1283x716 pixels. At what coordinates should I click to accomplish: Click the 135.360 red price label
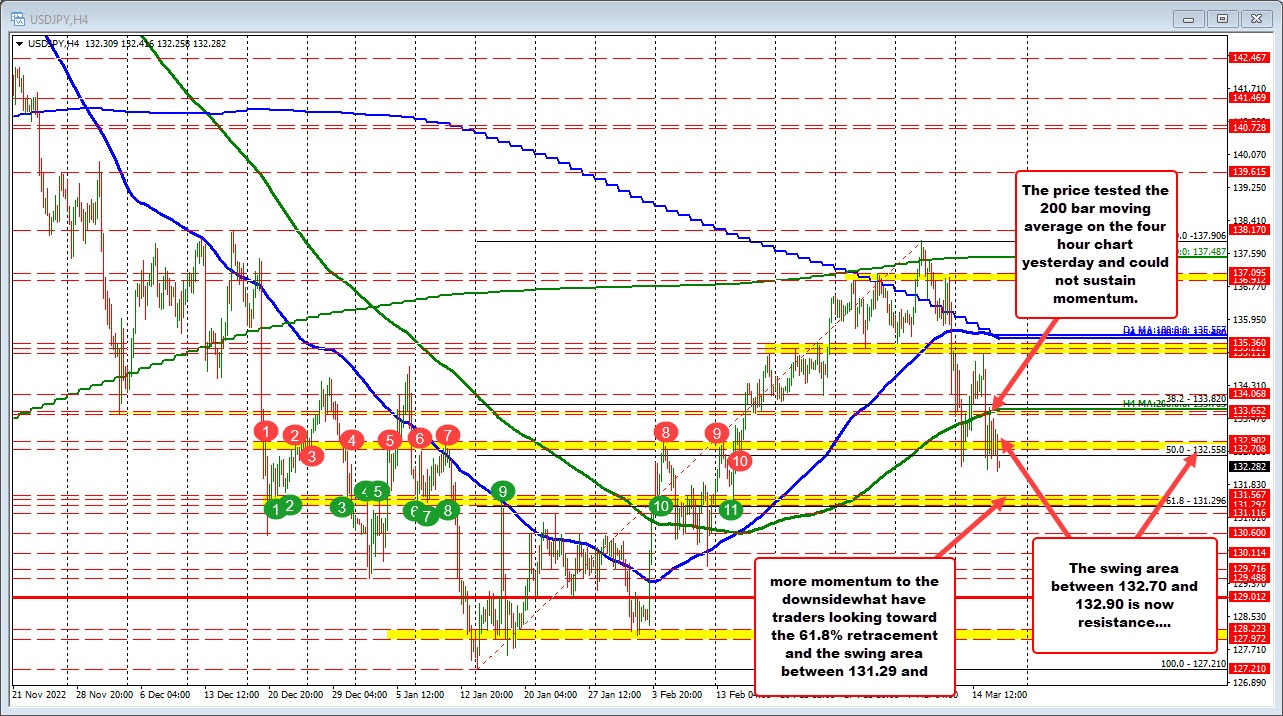(x=1247, y=342)
